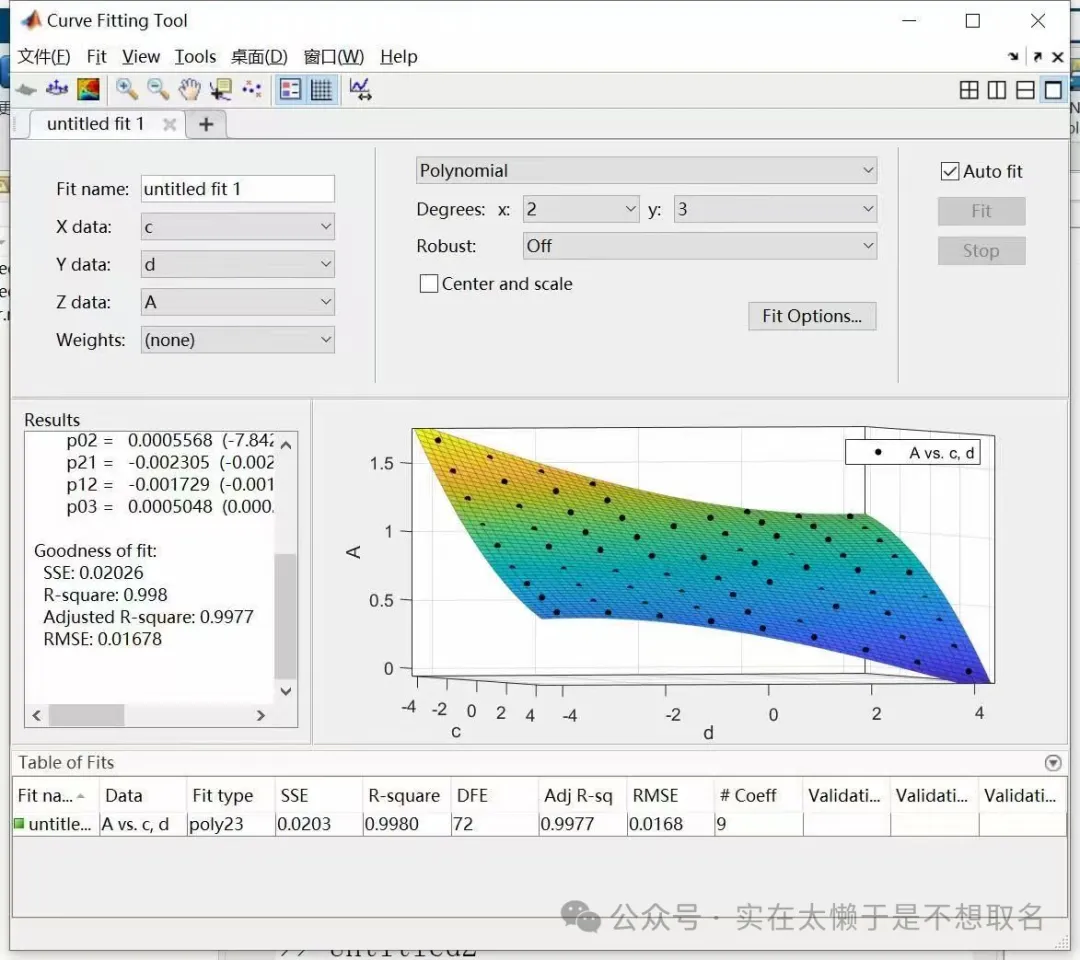Toggle the grid display icon
The image size is (1080, 960).
pos(321,89)
